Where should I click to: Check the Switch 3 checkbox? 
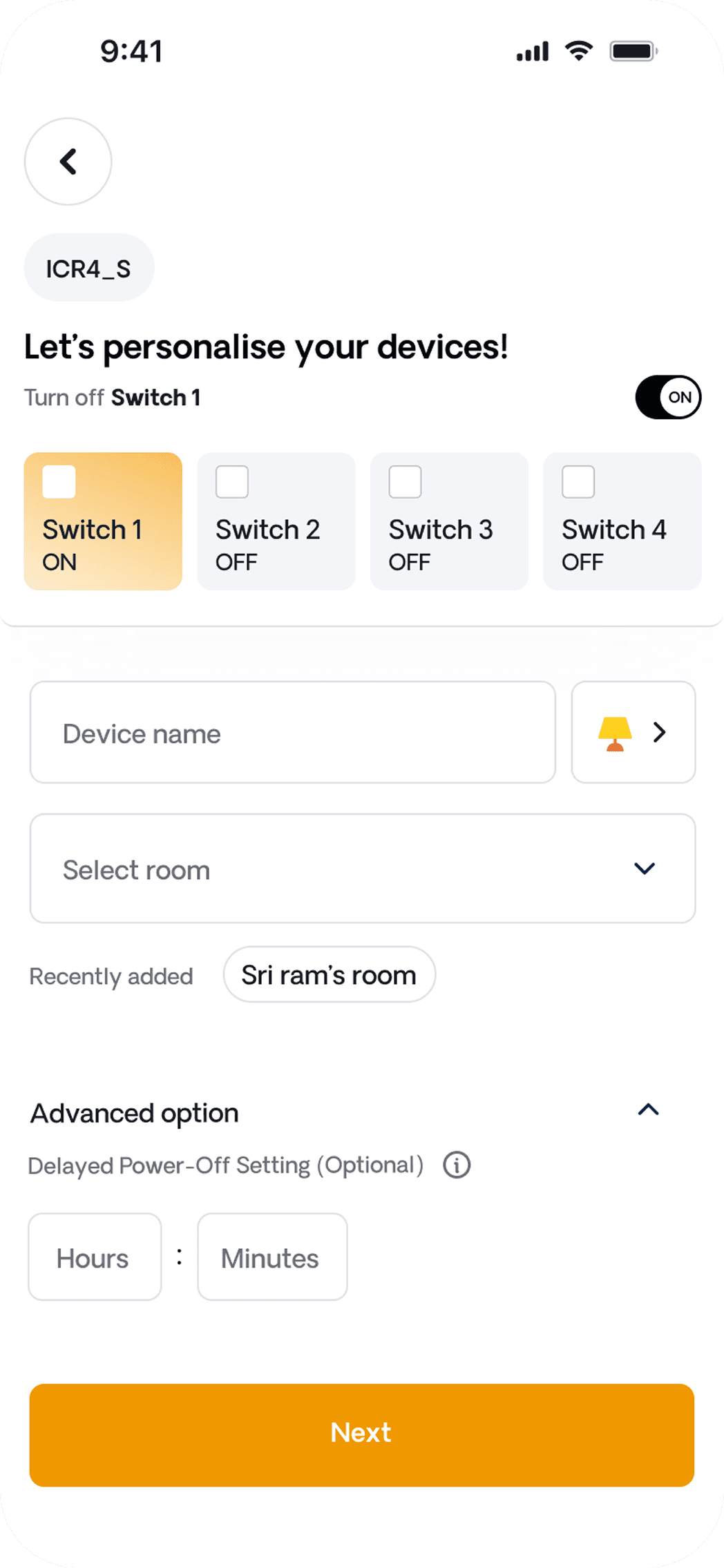point(406,481)
